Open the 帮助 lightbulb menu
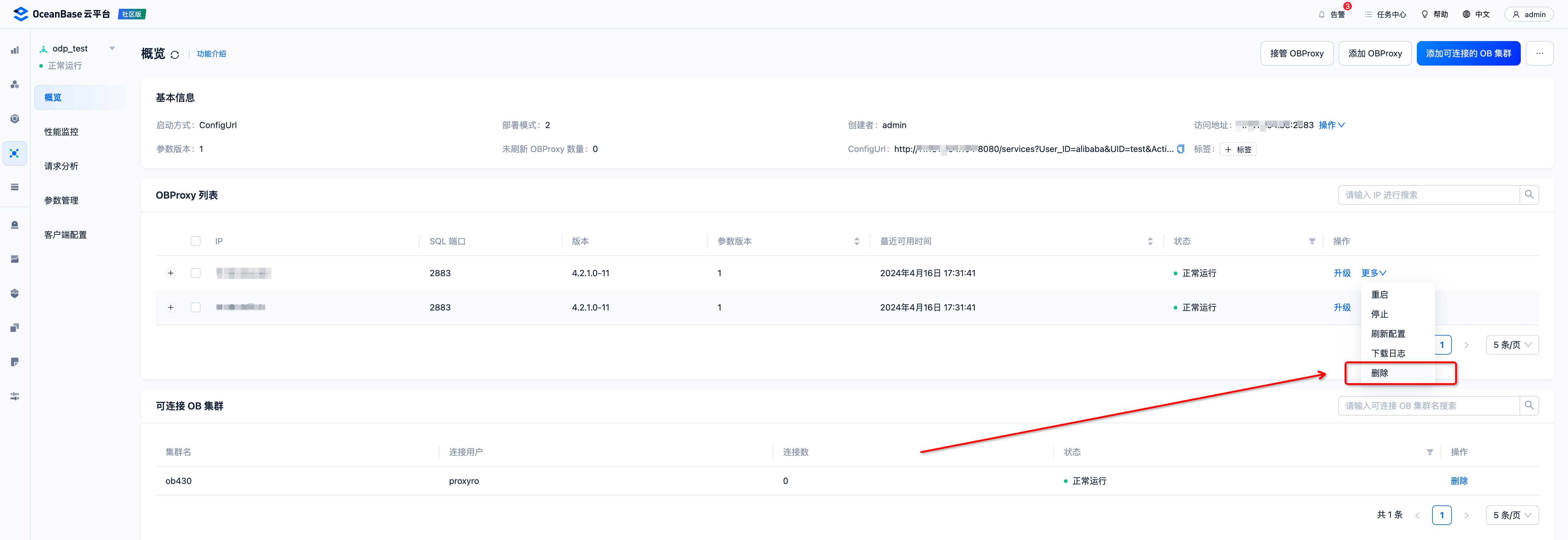Screen dimensions: 1568x540 tap(1424, 15)
